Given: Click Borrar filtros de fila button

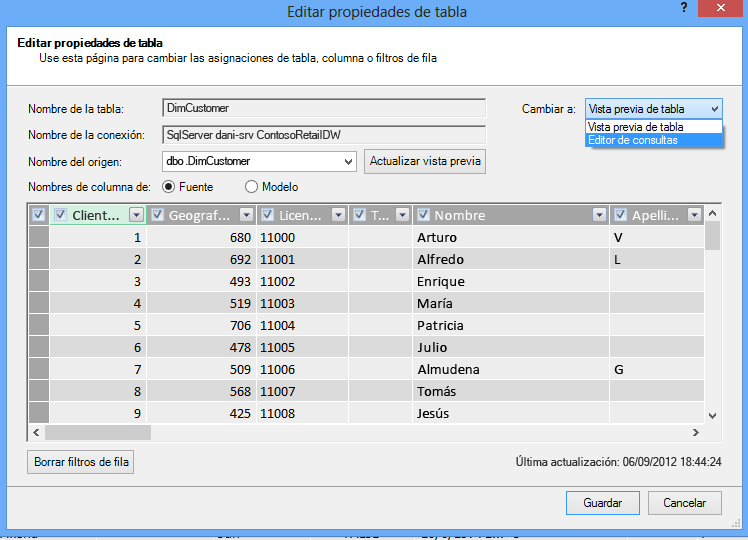Looking at the screenshot, I should tap(81, 462).
